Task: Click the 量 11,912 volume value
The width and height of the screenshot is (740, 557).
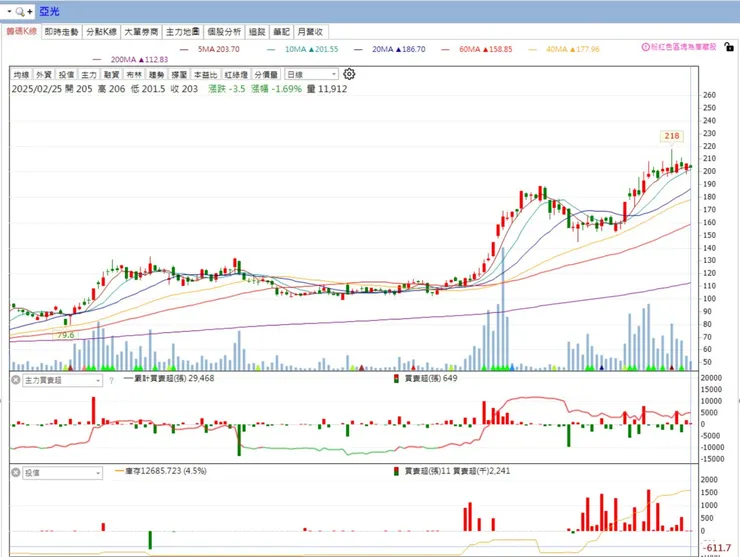Action: (x=327, y=89)
